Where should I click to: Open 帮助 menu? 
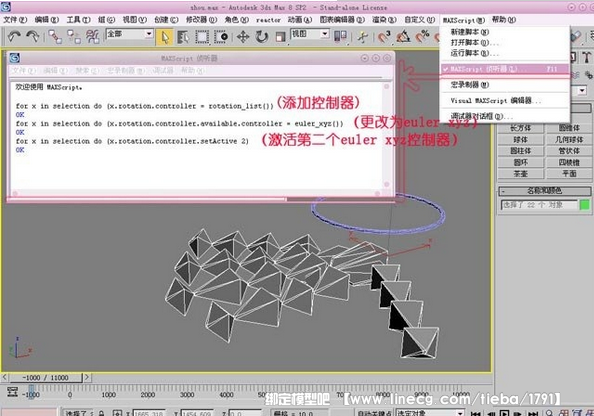point(504,20)
